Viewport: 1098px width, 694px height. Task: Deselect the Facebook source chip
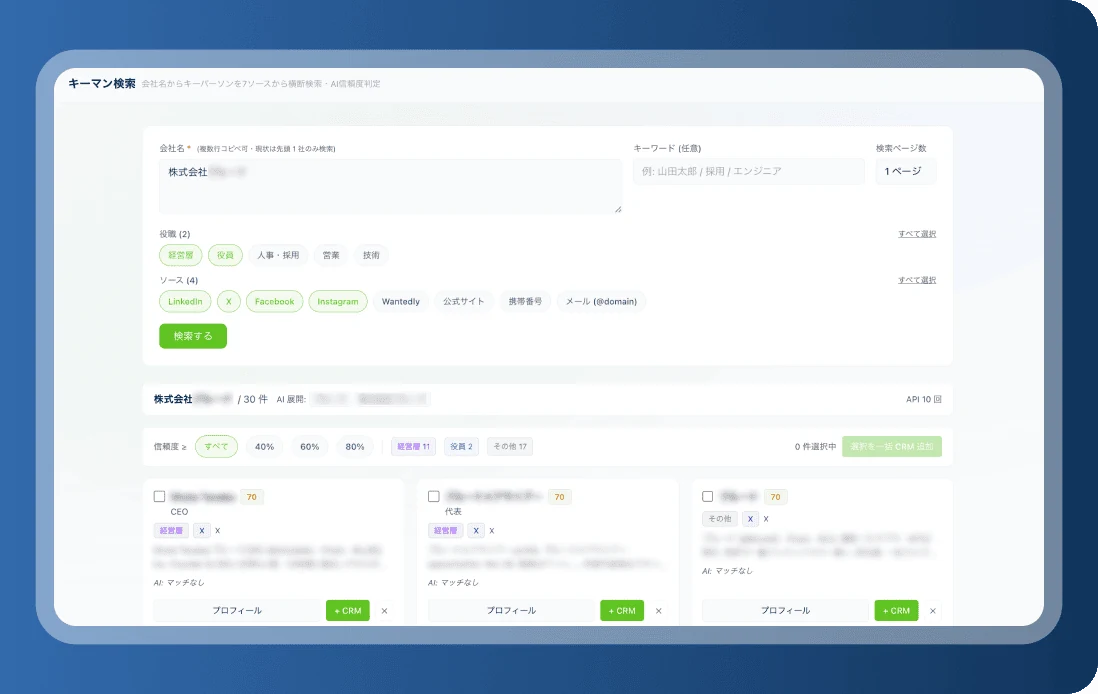274,301
